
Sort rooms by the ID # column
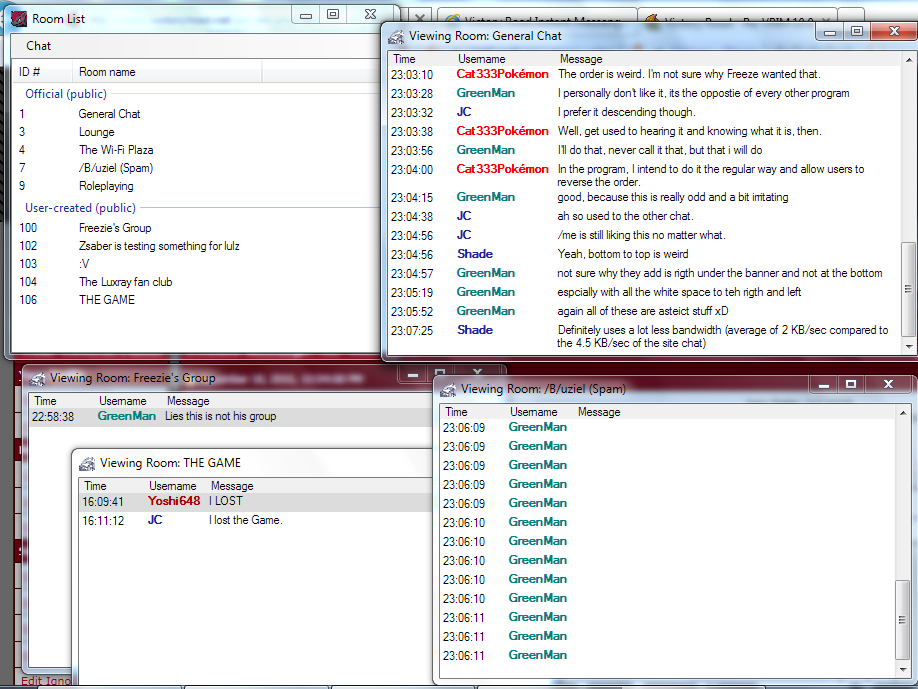[x=42, y=72]
